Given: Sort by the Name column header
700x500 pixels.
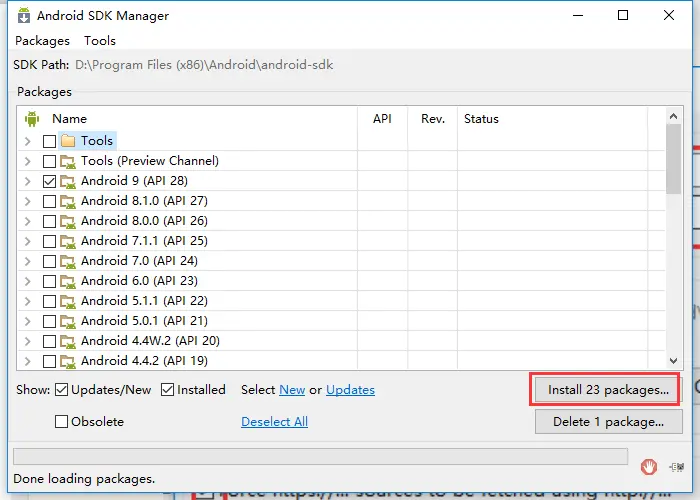Looking at the screenshot, I should [69, 119].
